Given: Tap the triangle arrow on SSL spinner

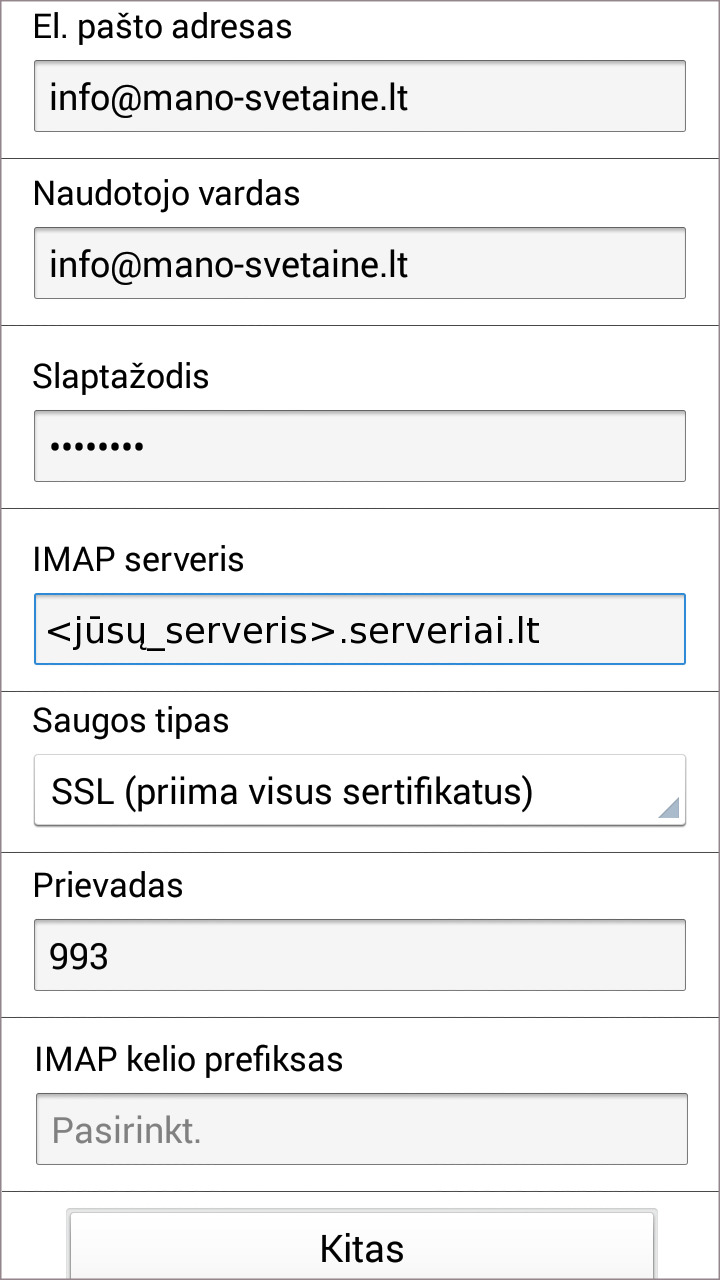Looking at the screenshot, I should 669,808.
